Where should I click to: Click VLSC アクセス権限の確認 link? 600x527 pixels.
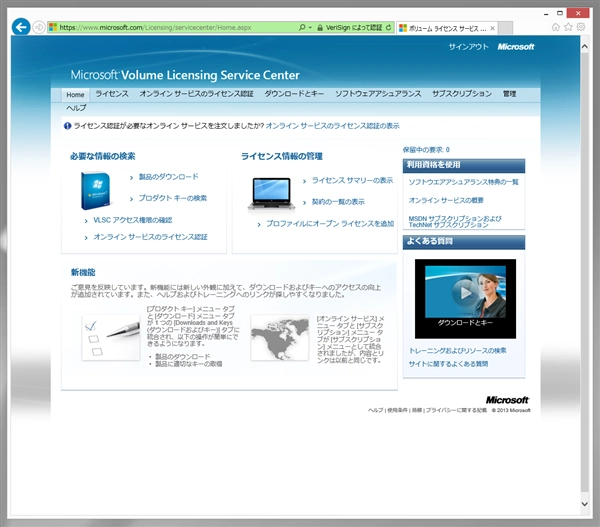132,220
